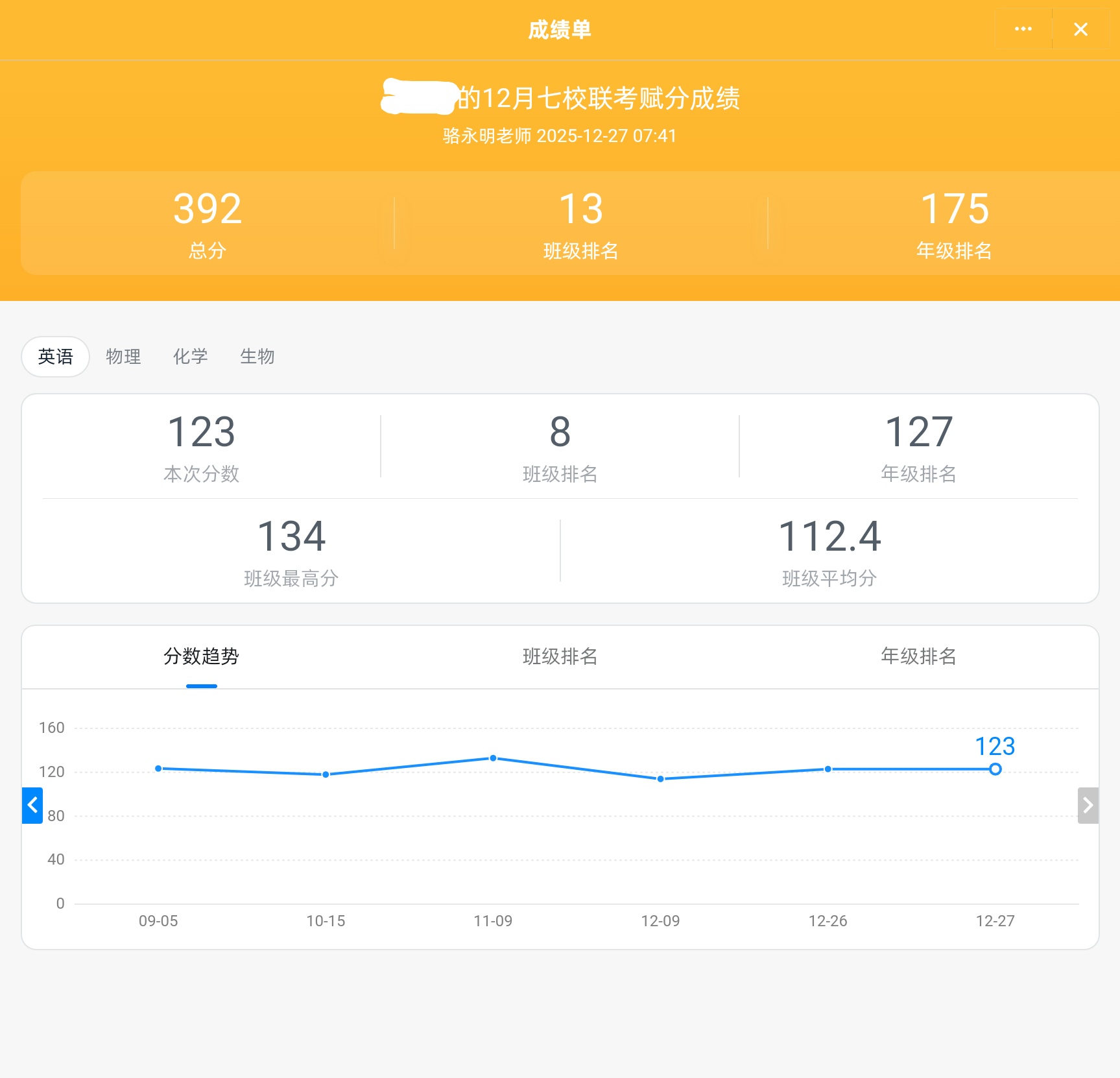Screen dimensions: 1120x1078
Task: Select the 分数趋势 chart tab
Action: [x=201, y=656]
